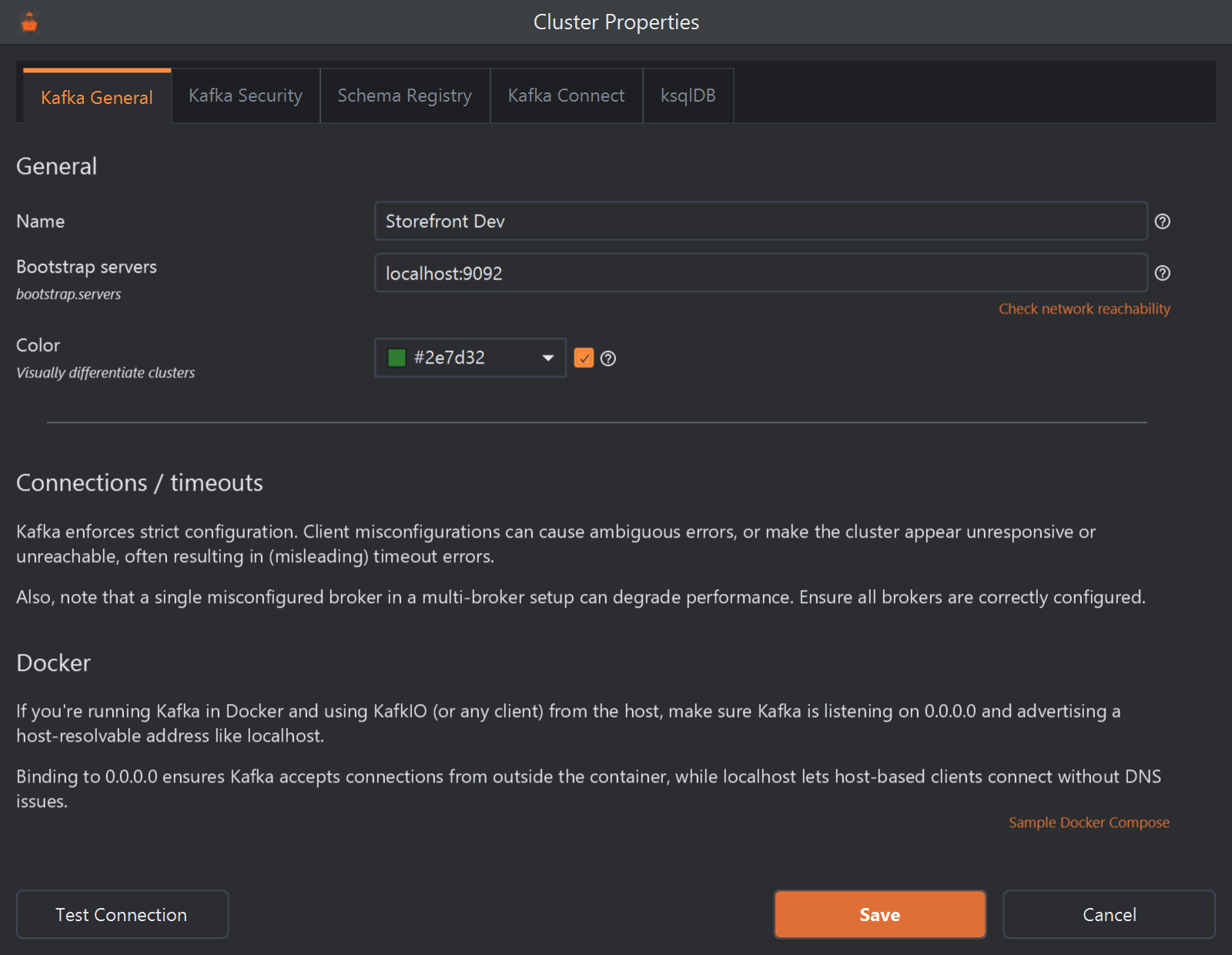Switch to the Kafka Security tab

pos(246,95)
